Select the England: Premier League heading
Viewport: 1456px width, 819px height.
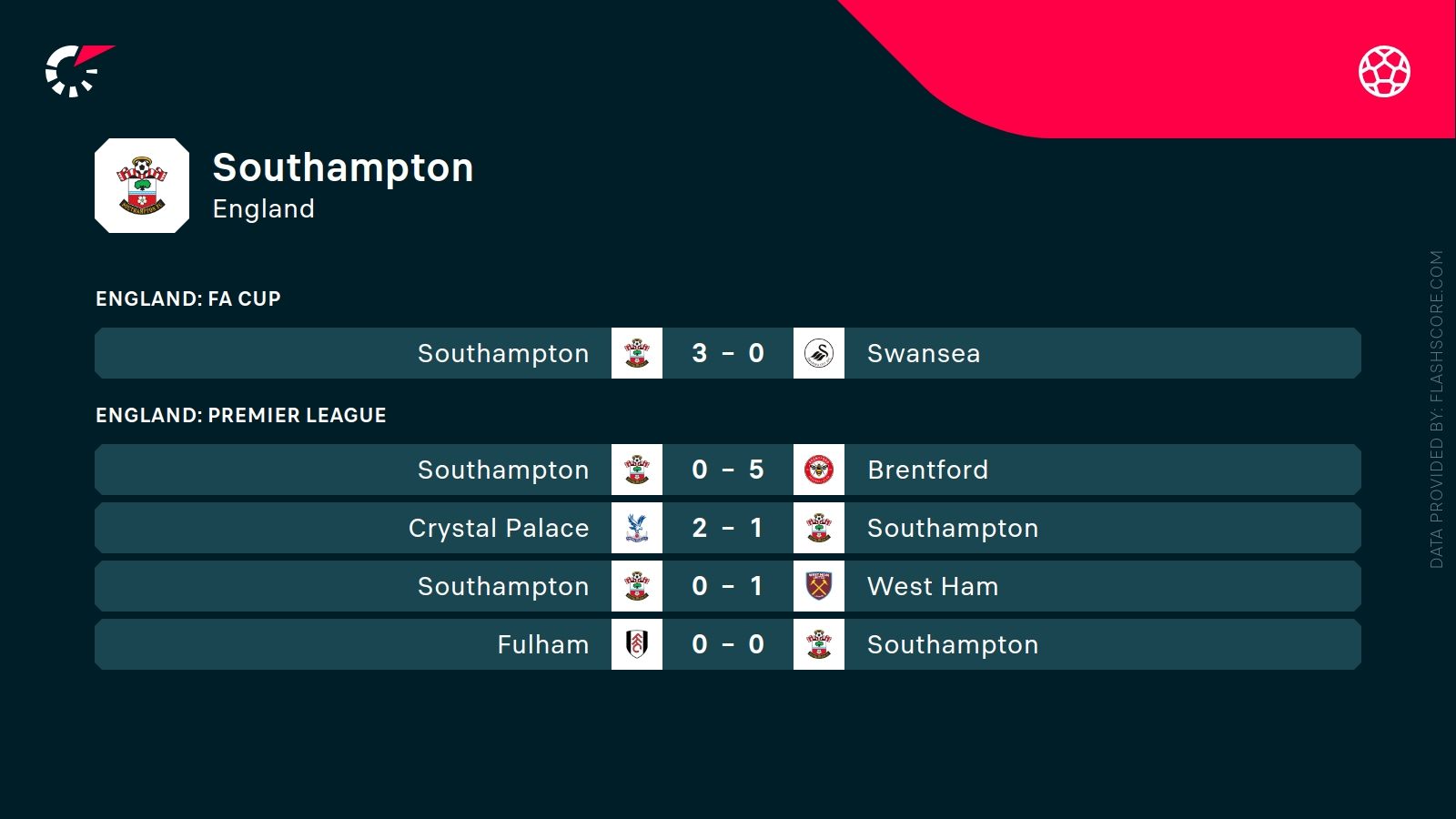[x=241, y=415]
